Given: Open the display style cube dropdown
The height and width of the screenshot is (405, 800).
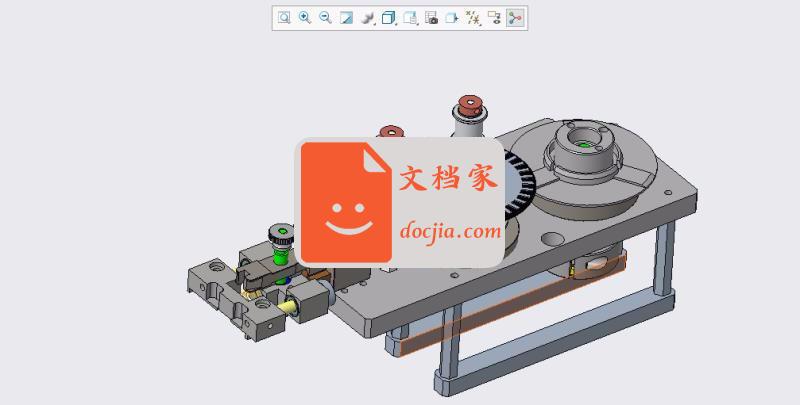Looking at the screenshot, I should click(389, 18).
